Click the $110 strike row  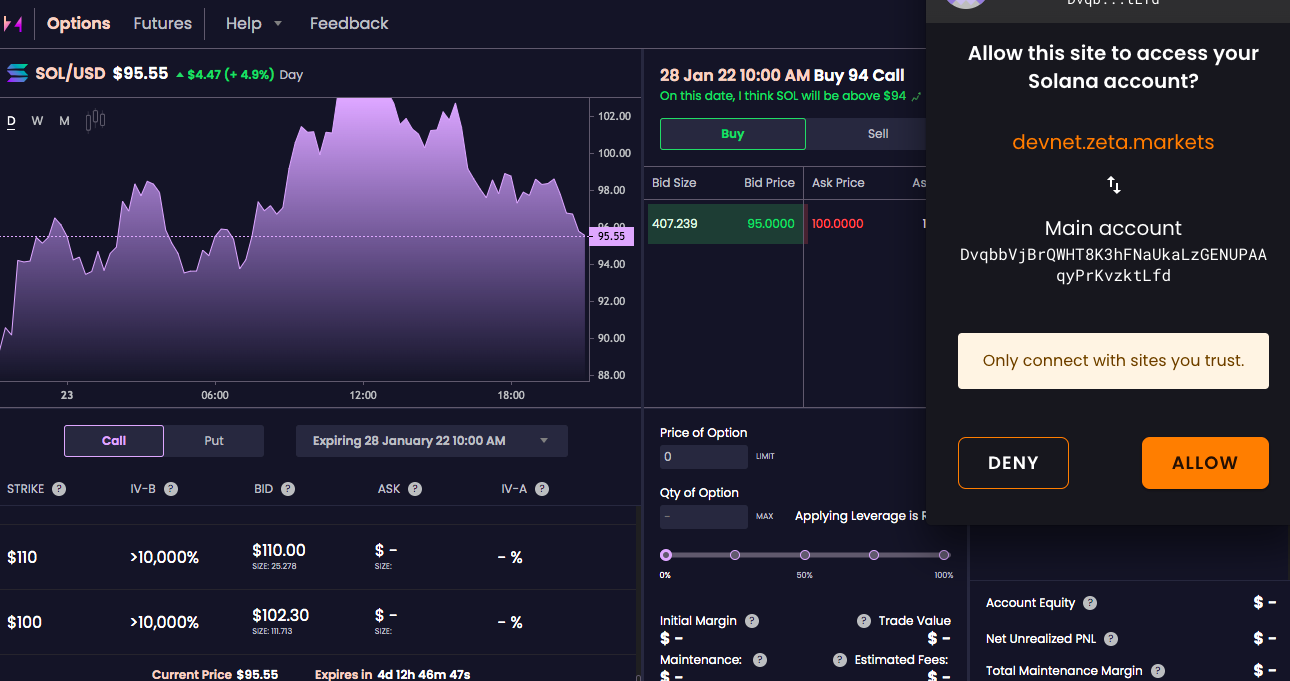click(318, 557)
